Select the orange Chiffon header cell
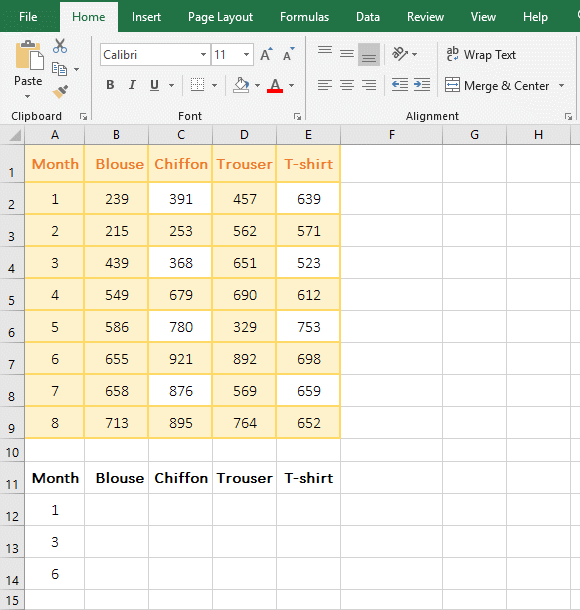Image resolution: width=580 pixels, height=610 pixels. coord(180,164)
